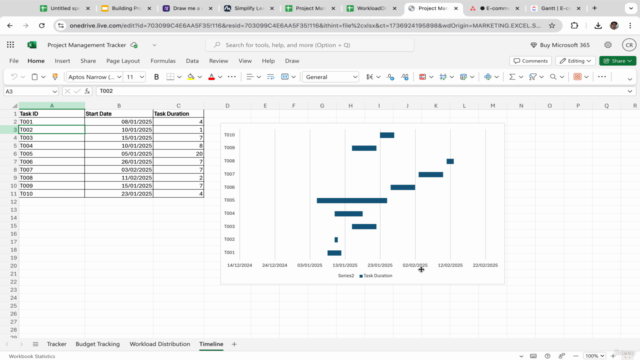Open the Data ribbon tab

coord(192,61)
